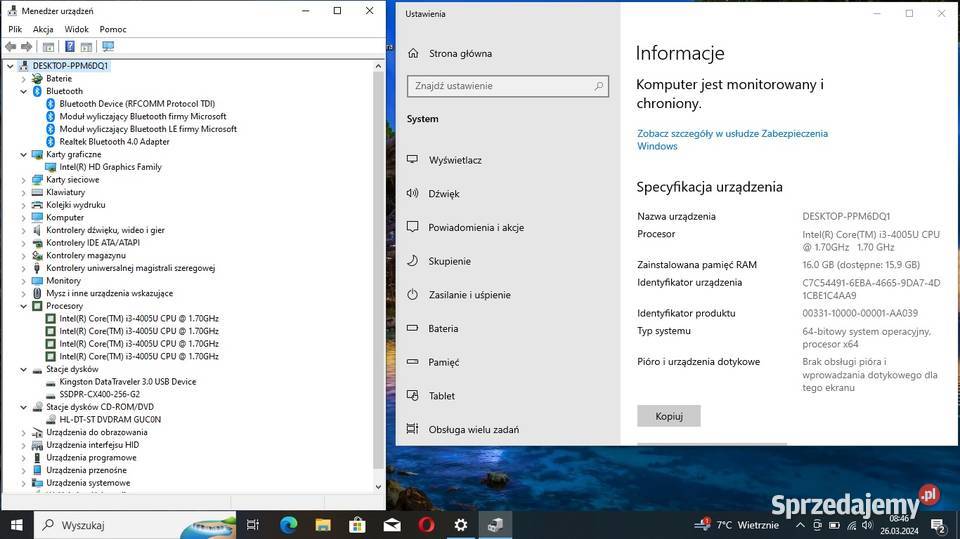Click the taskbar Wyszukaj search box
960x539 pixels.
tap(135, 525)
